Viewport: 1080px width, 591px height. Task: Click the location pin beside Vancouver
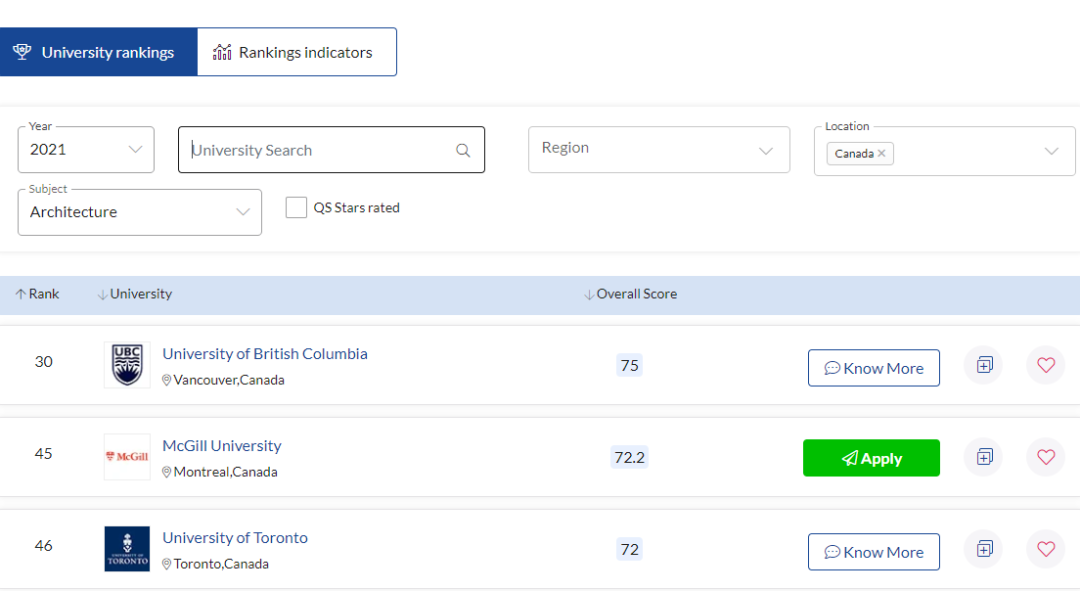167,380
